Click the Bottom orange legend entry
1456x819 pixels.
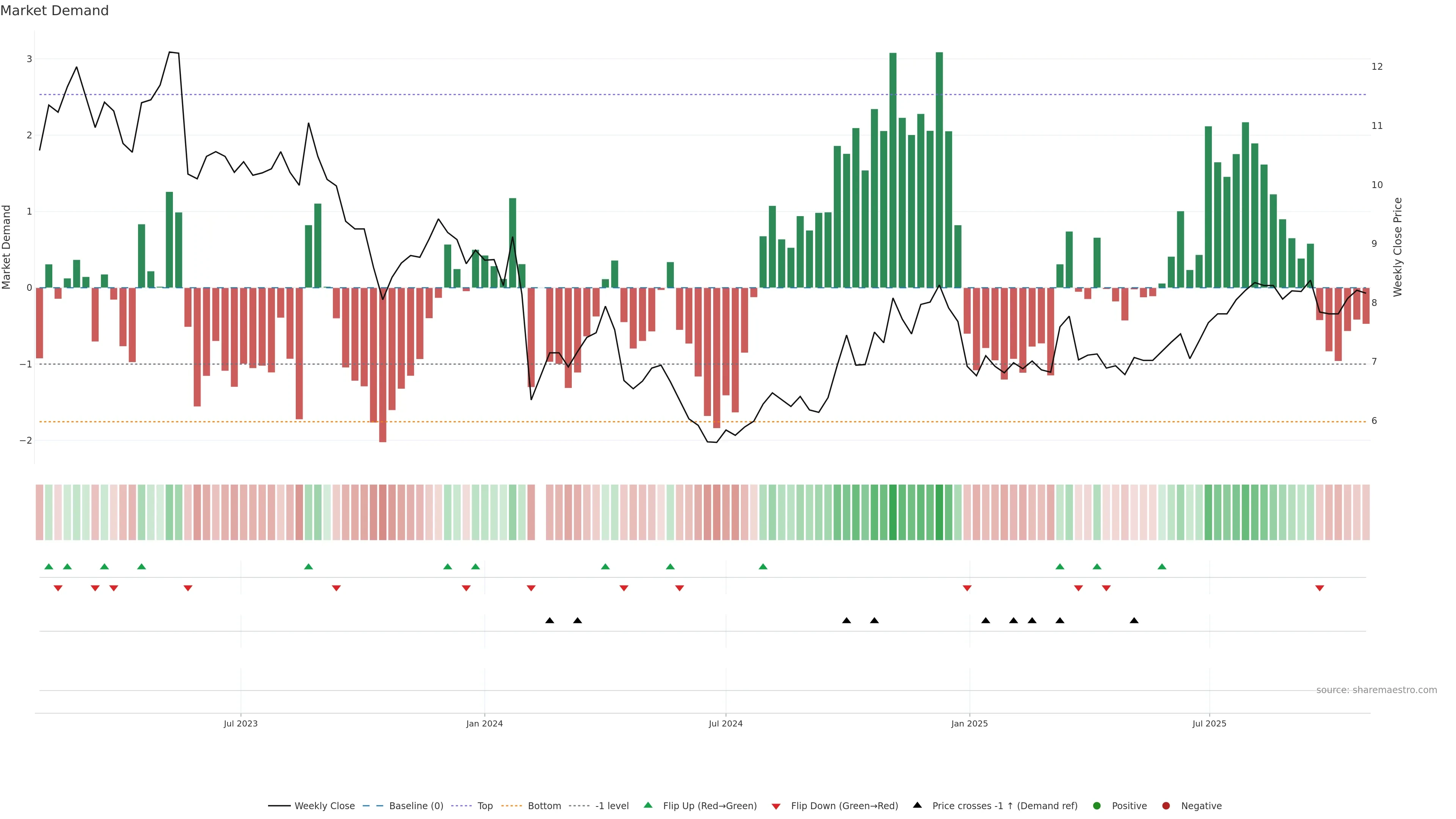click(x=544, y=805)
